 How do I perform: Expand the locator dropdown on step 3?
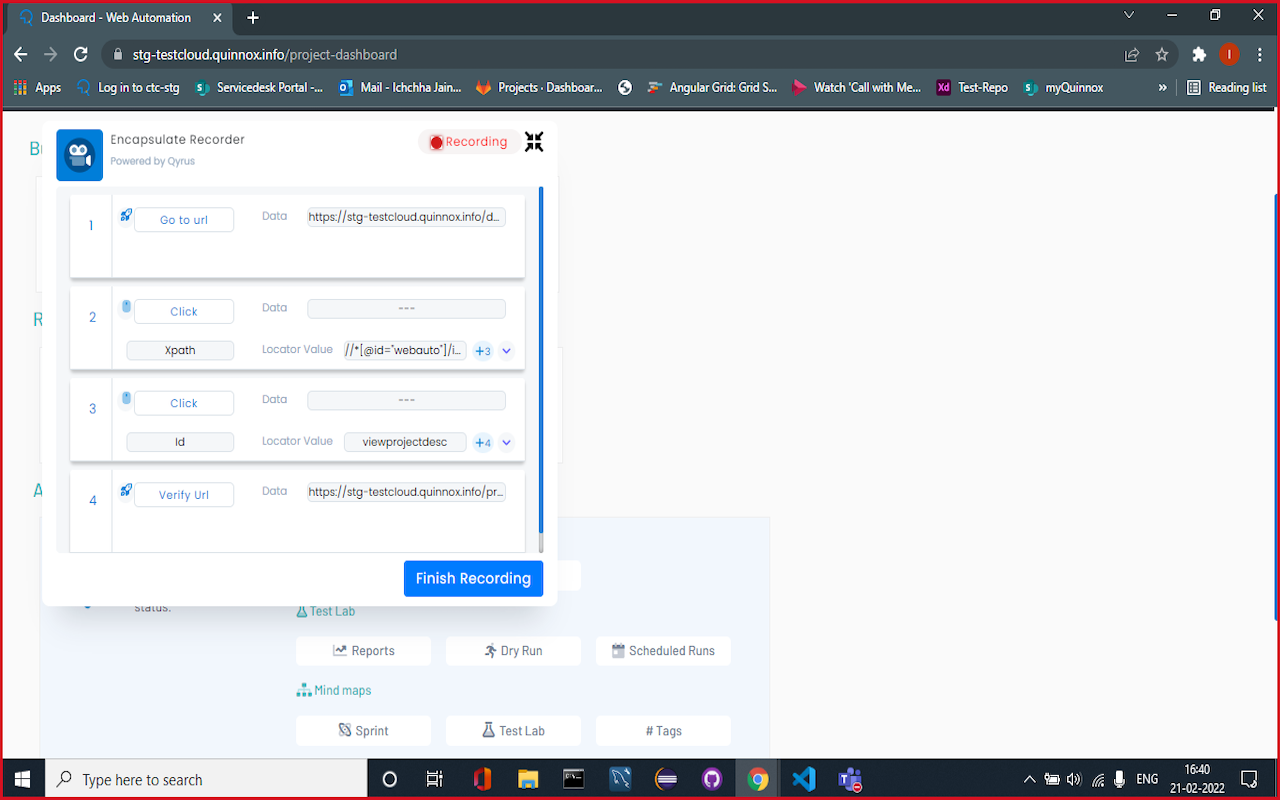(507, 442)
